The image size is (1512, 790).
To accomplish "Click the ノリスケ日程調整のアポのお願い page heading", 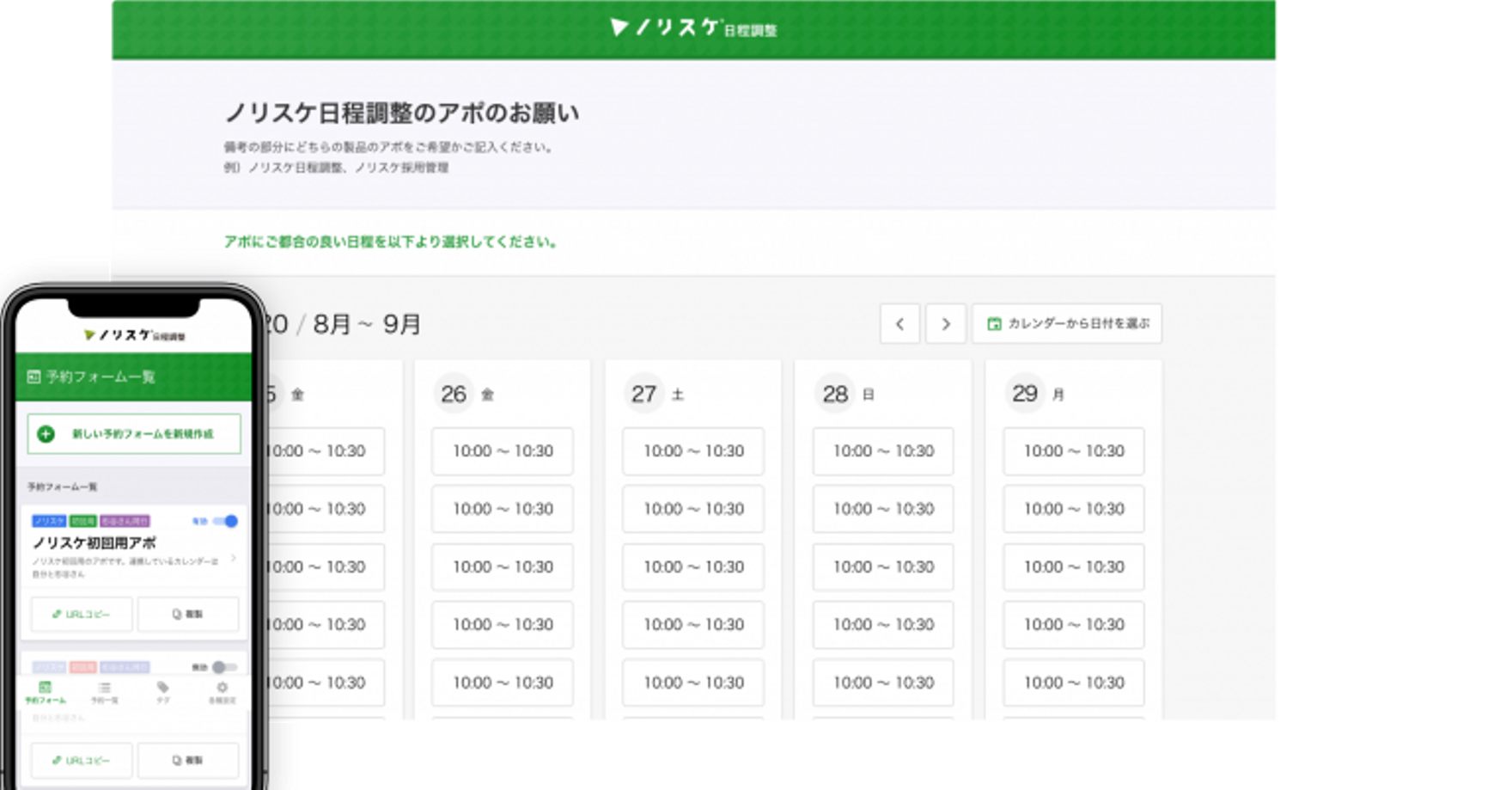I will click(x=402, y=113).
